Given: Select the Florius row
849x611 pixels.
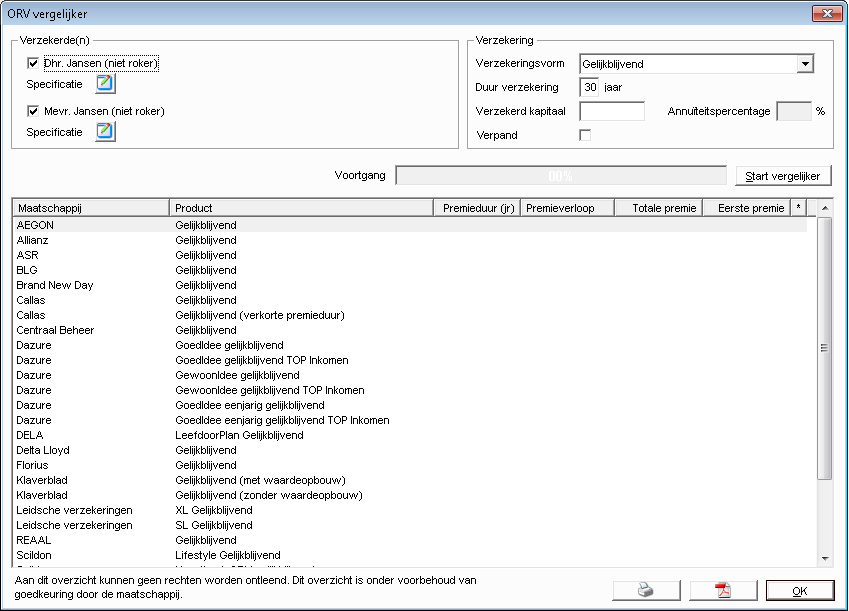Looking at the screenshot, I should point(410,465).
